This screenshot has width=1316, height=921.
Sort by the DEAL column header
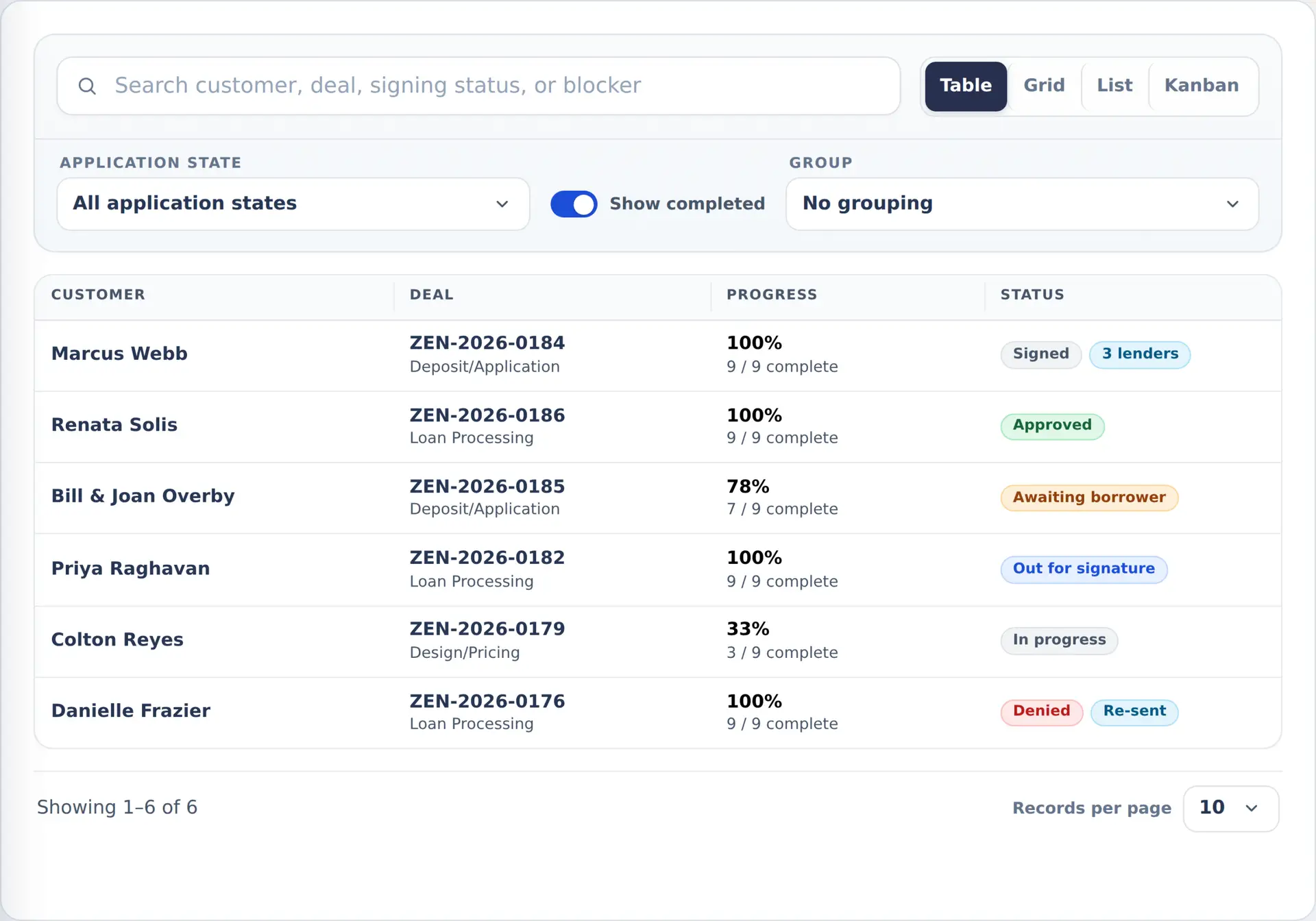(x=432, y=295)
